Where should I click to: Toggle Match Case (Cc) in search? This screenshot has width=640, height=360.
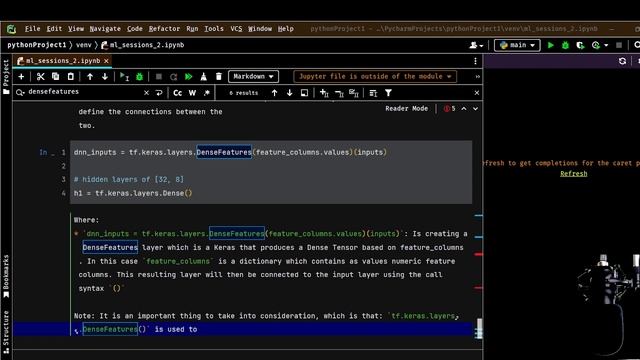click(178, 93)
